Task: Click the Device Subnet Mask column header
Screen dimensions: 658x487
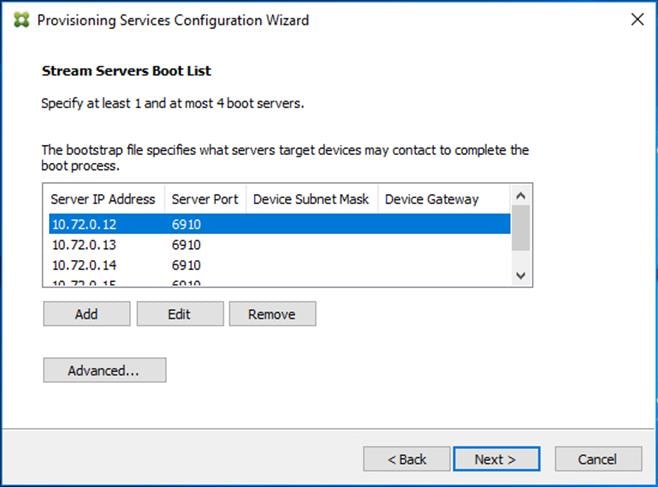Action: tap(312, 199)
